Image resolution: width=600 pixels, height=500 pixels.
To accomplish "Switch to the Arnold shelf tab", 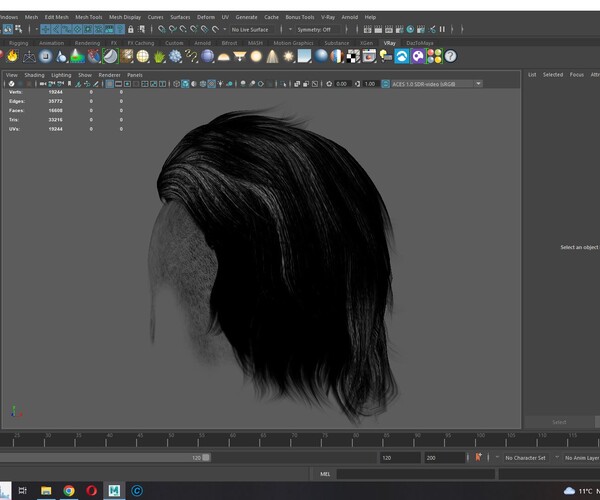I will coord(202,43).
